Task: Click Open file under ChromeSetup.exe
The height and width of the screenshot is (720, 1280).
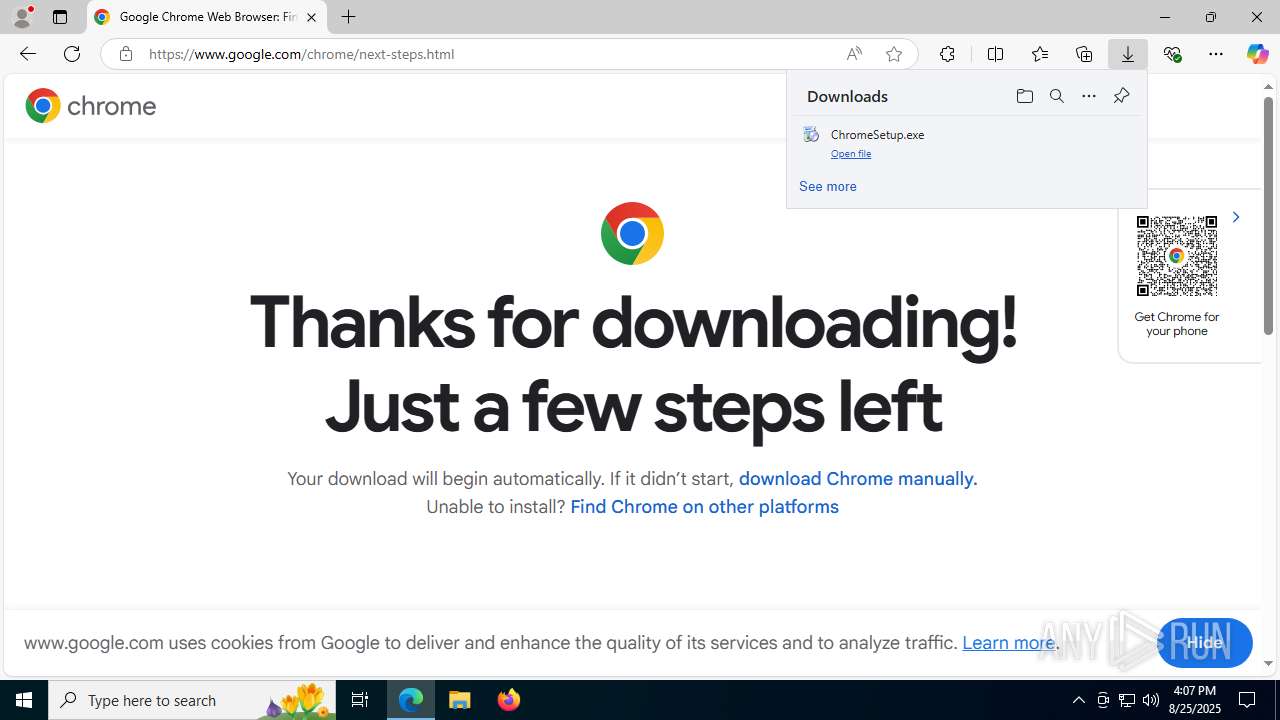Action: pyautogui.click(x=851, y=154)
